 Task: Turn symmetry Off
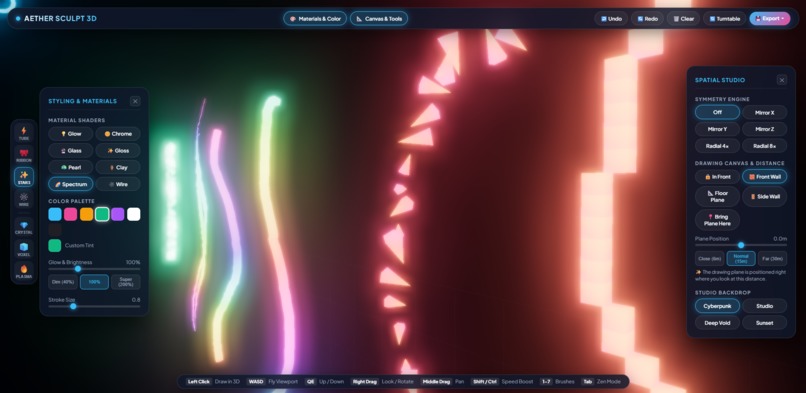coord(718,113)
